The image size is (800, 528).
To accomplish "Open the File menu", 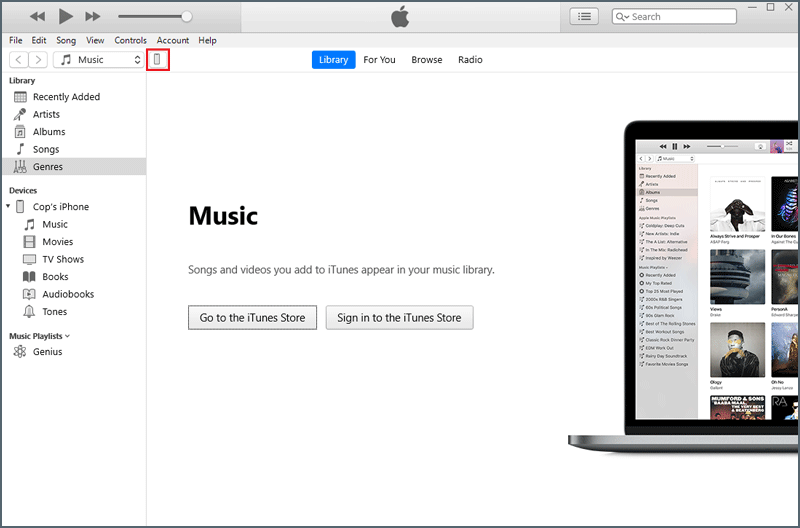I will click(x=16, y=40).
